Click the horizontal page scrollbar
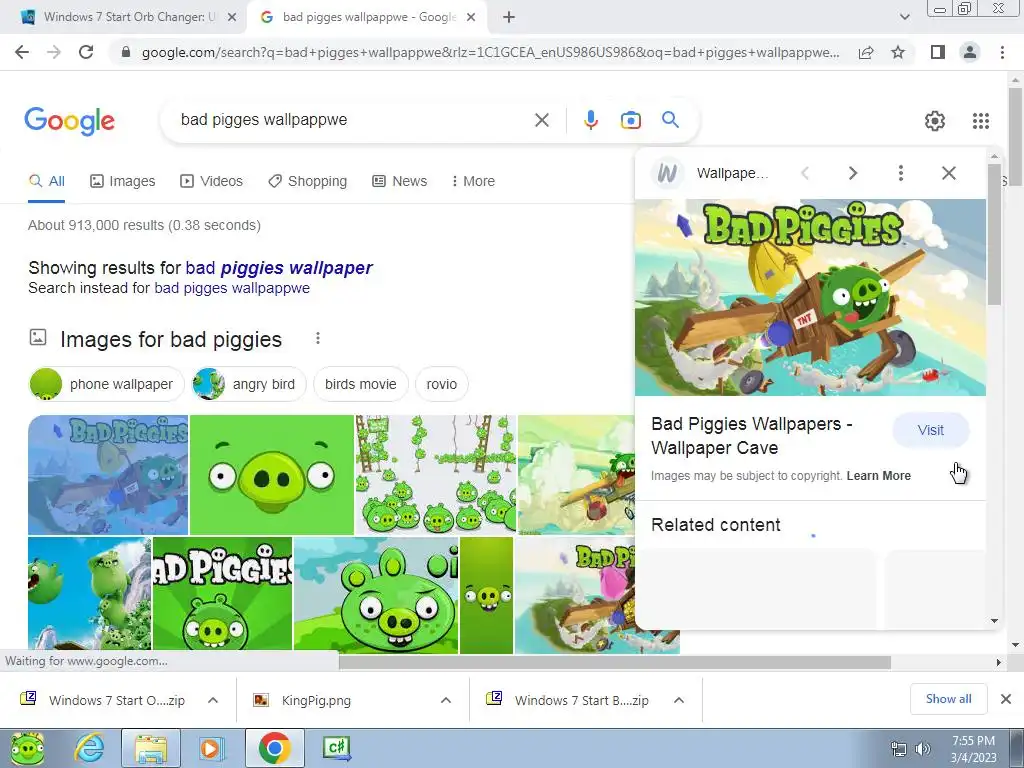1024x768 pixels. [x=614, y=662]
